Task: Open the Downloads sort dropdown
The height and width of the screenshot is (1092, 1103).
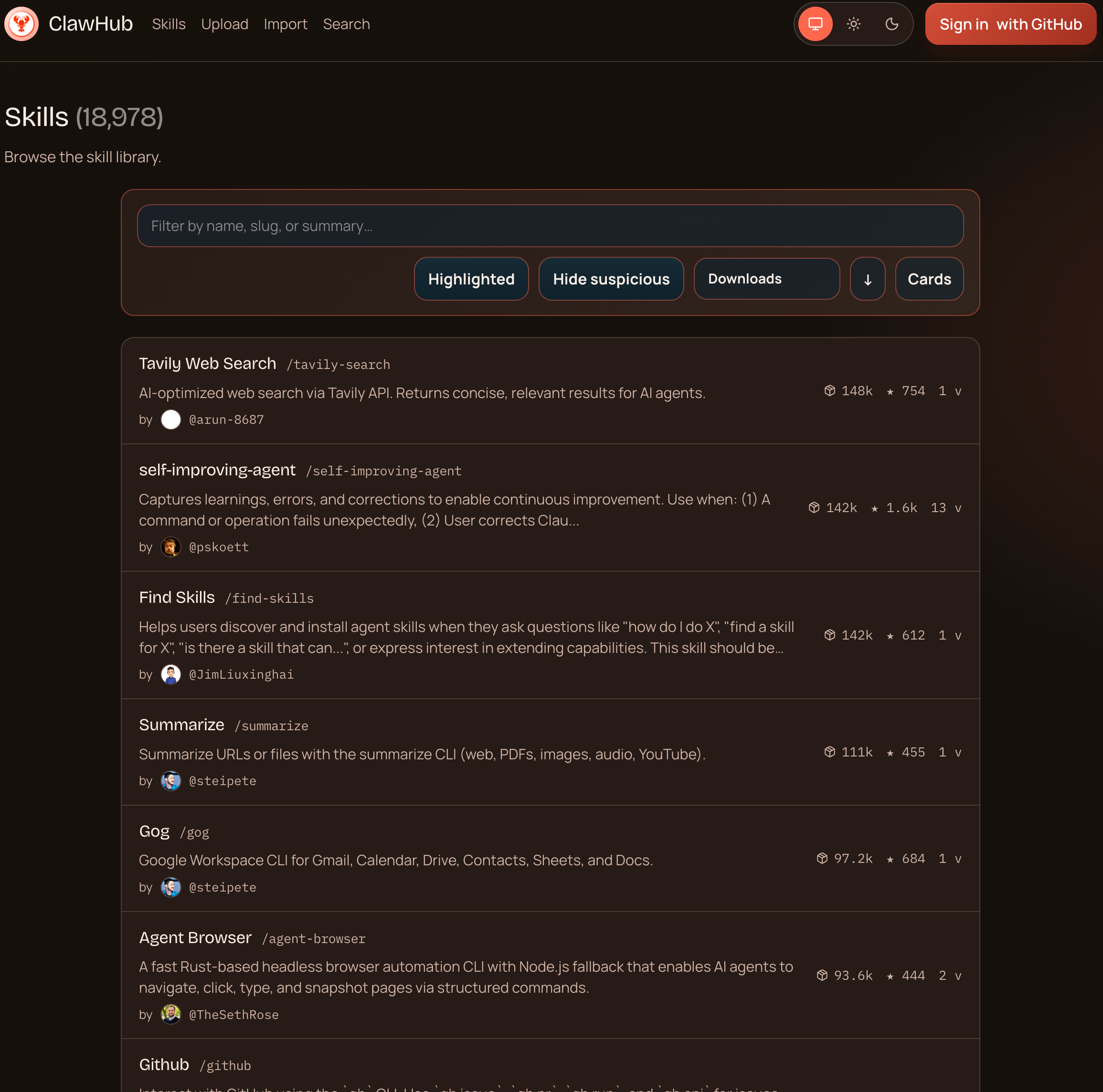Action: click(x=766, y=279)
